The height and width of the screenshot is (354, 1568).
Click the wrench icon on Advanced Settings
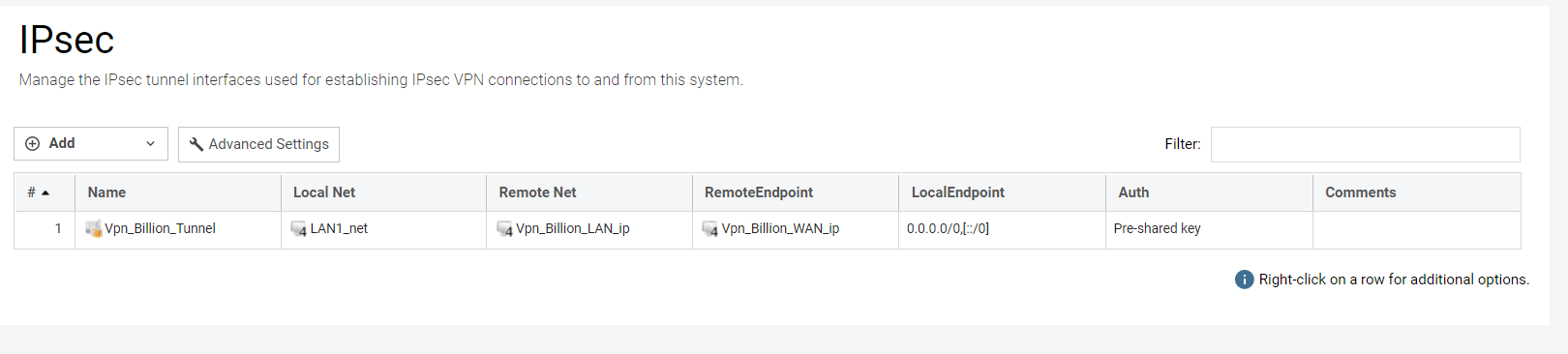coord(196,144)
